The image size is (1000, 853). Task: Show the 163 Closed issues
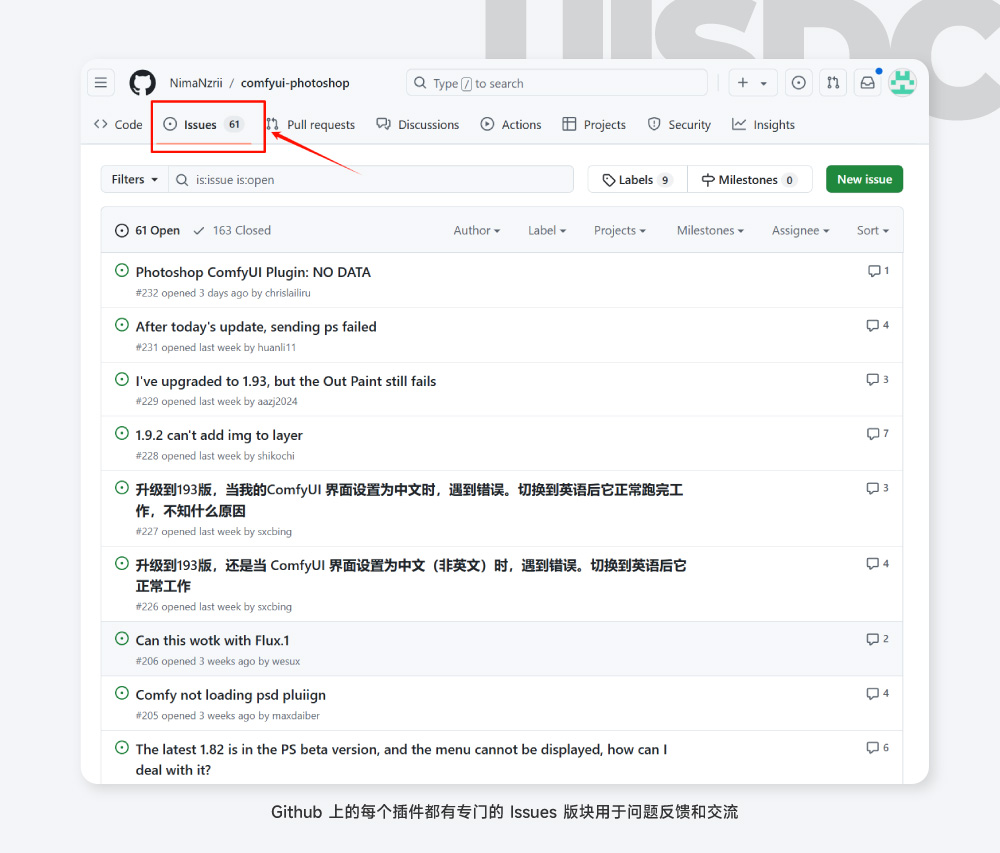pos(232,230)
